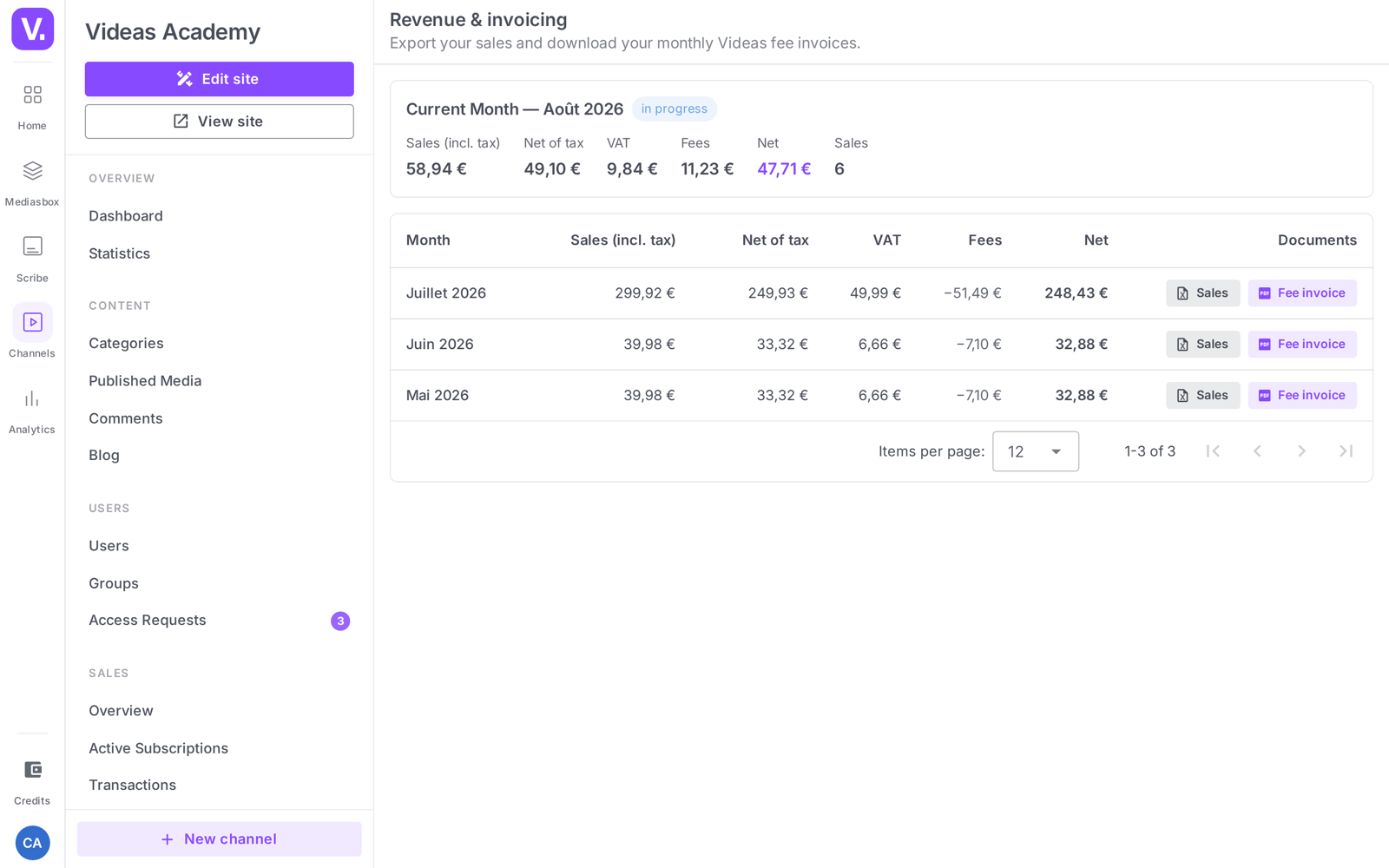This screenshot has width=1389, height=868.
Task: Go to last page of table
Action: (1346, 451)
